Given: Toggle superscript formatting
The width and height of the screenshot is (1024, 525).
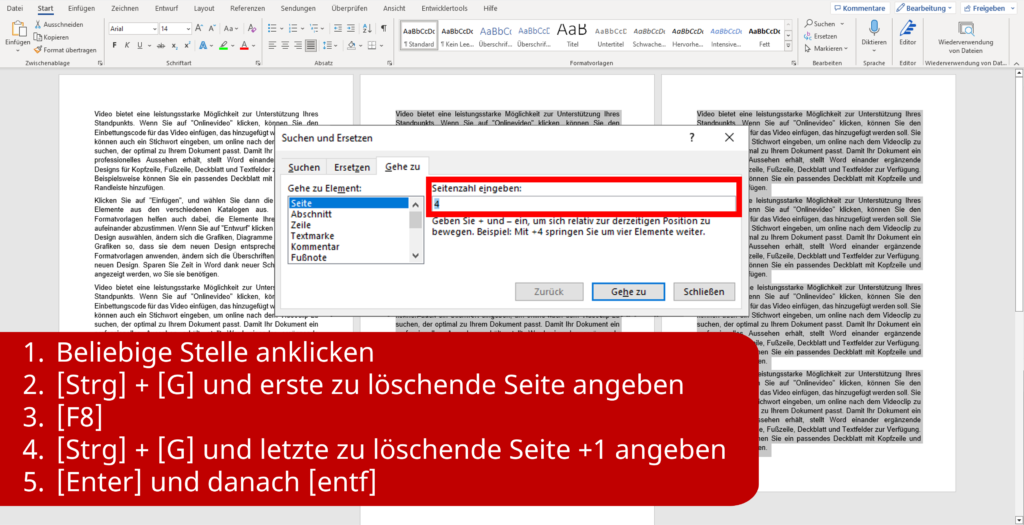Looking at the screenshot, I should point(187,46).
